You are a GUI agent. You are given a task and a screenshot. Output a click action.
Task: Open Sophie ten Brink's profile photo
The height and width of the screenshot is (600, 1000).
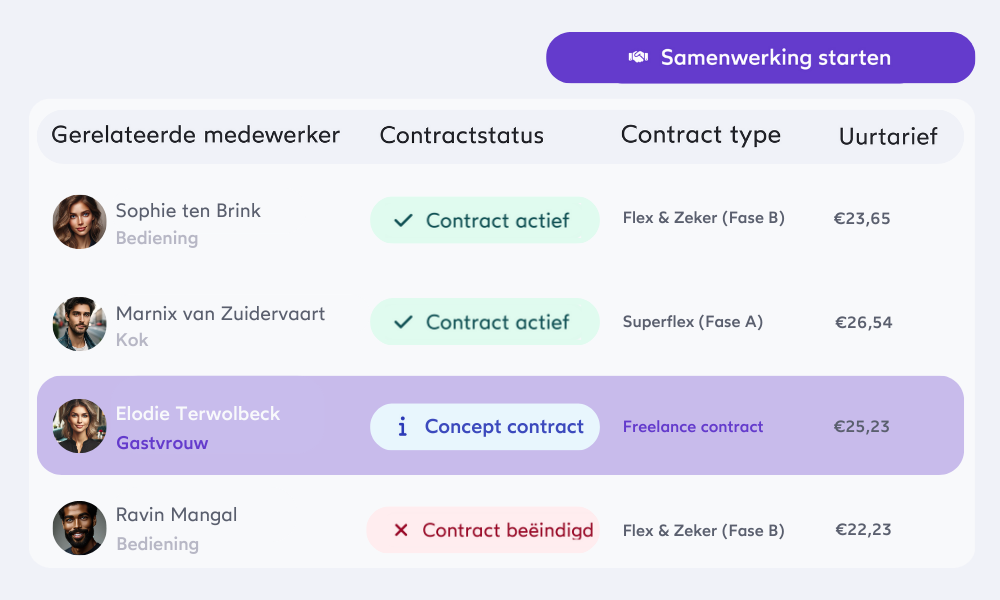pyautogui.click(x=79, y=222)
